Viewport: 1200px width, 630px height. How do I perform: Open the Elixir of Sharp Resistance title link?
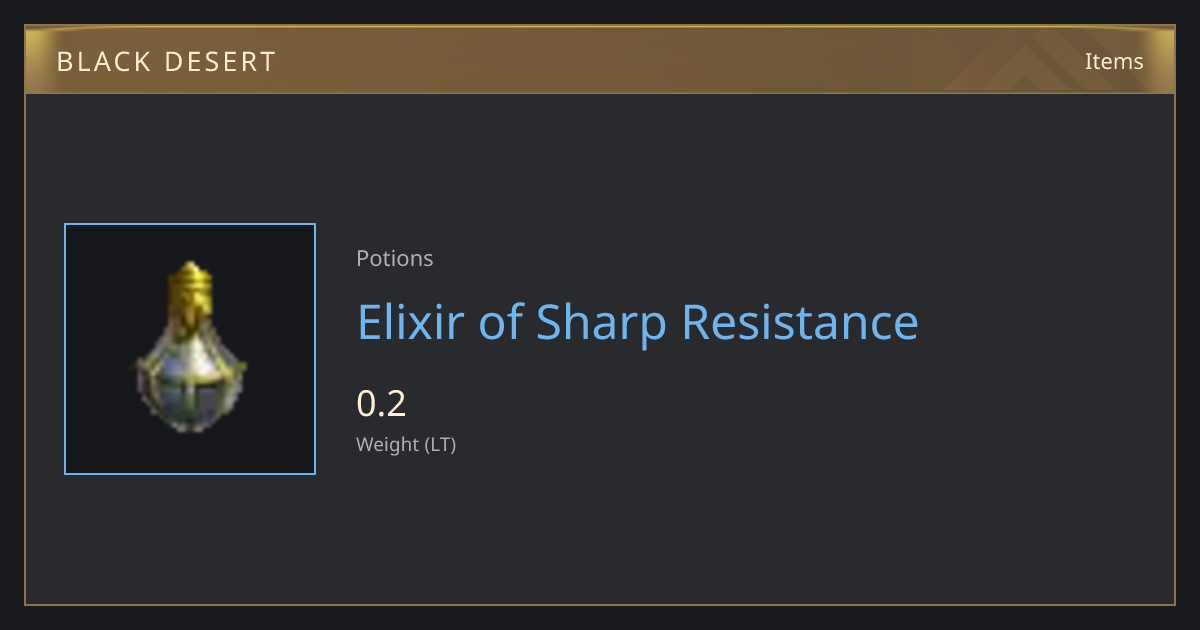[x=638, y=322]
